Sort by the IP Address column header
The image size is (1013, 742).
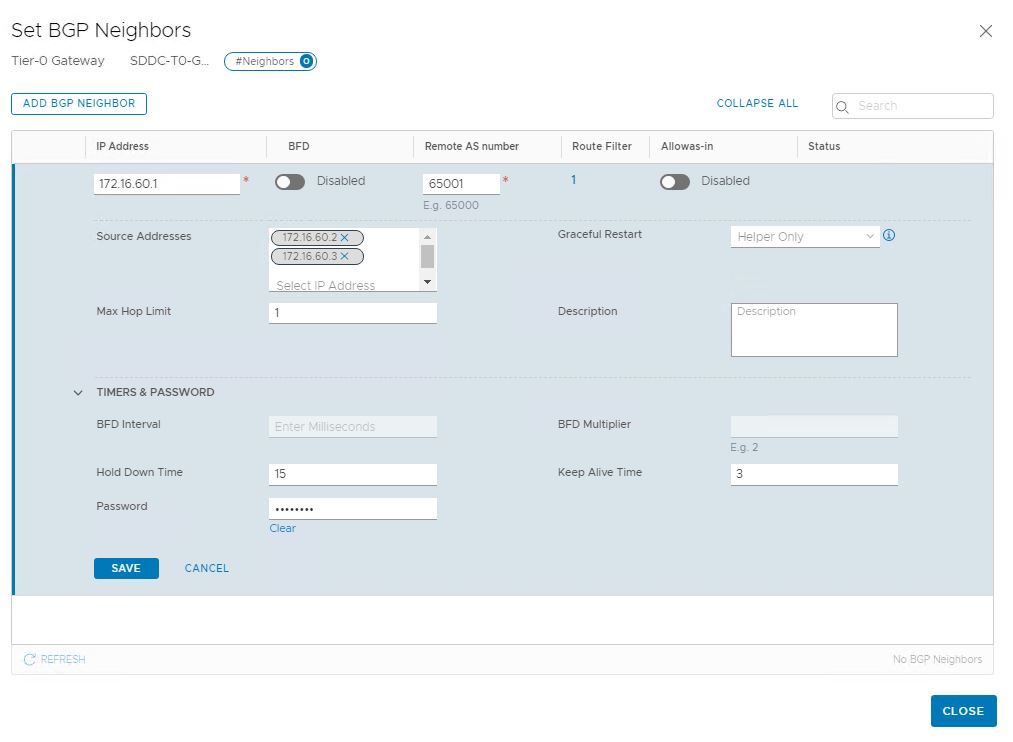(122, 146)
